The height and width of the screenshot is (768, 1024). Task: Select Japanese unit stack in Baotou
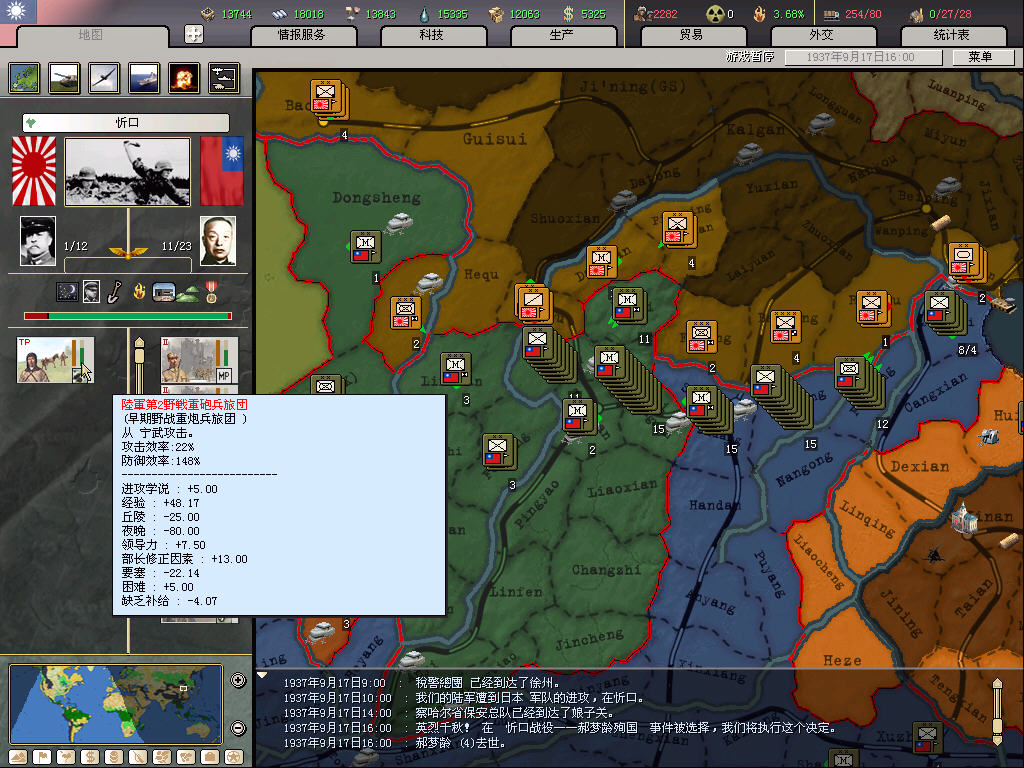pos(329,99)
